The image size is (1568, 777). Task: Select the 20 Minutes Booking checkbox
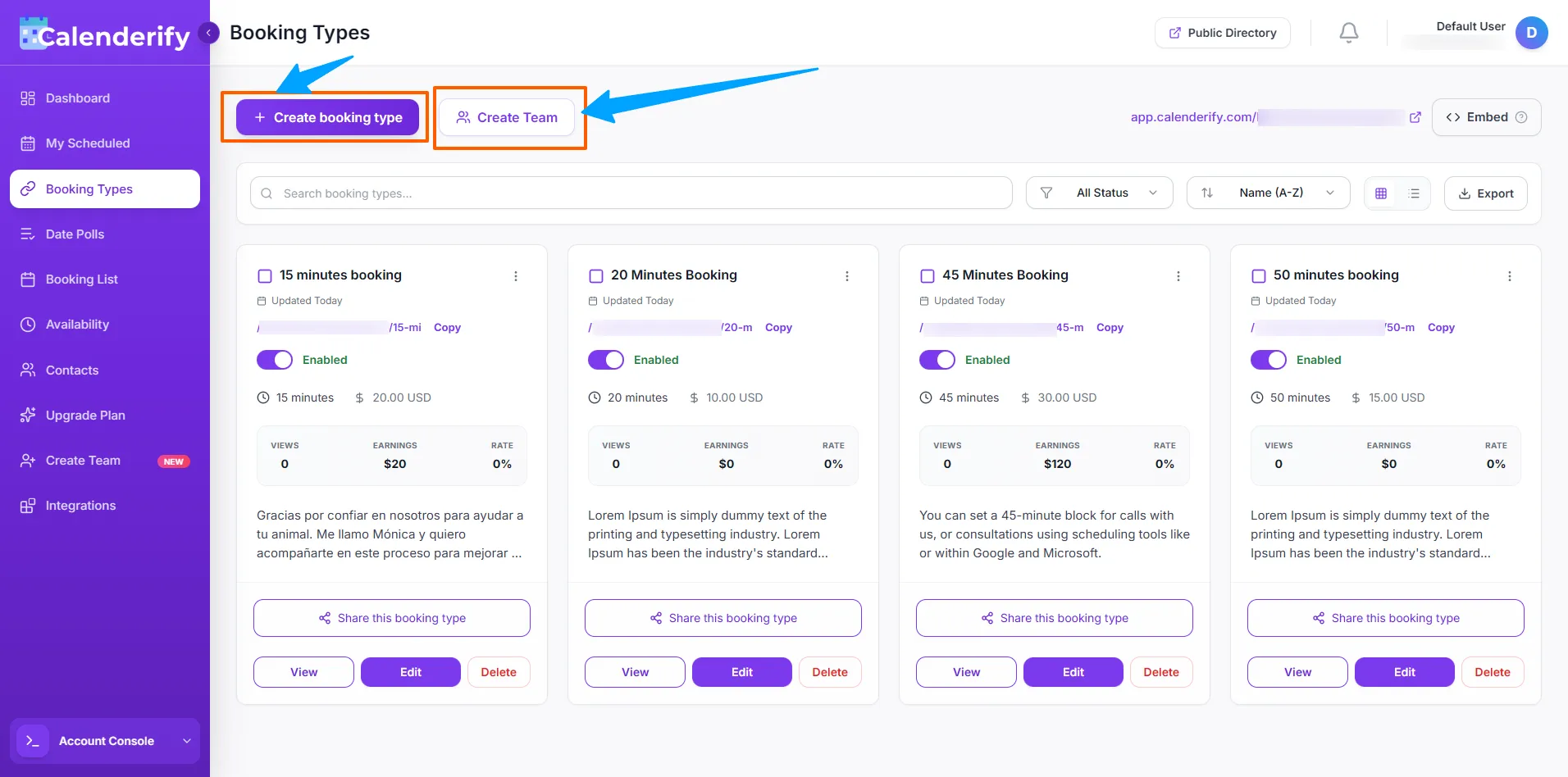595,276
